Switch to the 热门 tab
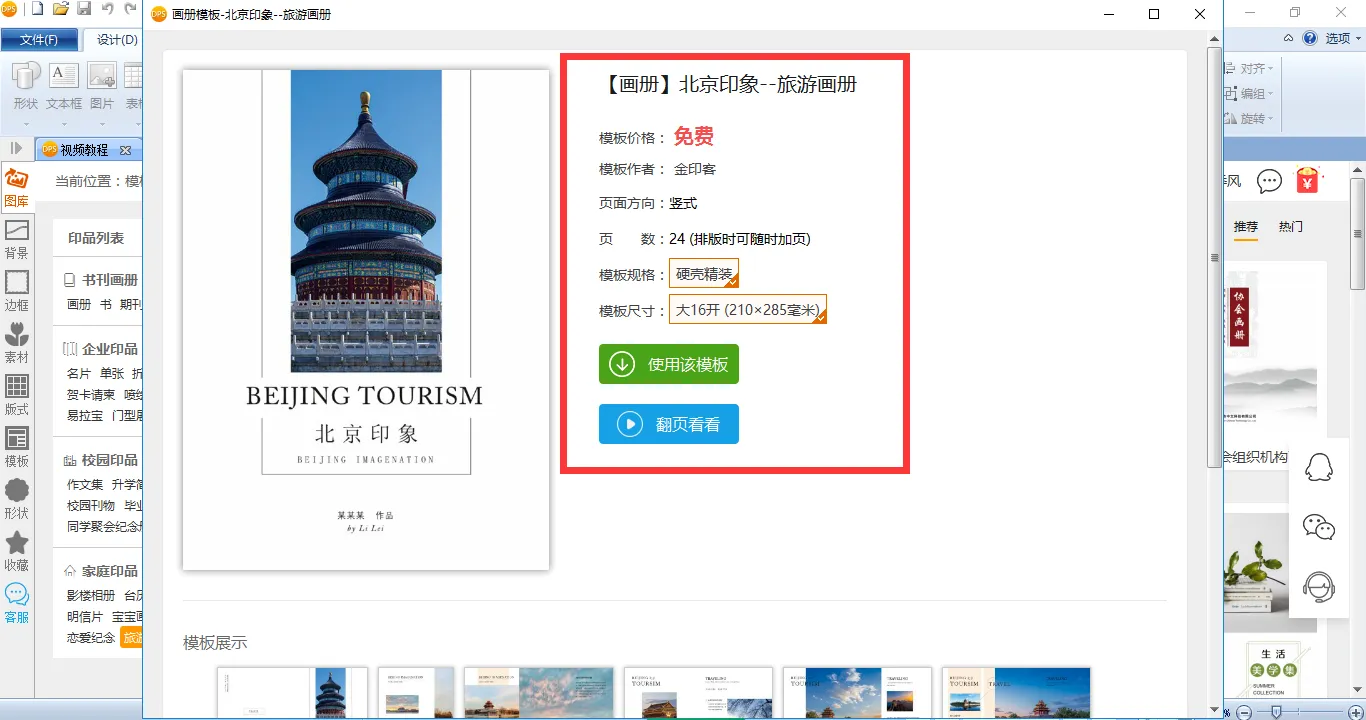 (1290, 227)
